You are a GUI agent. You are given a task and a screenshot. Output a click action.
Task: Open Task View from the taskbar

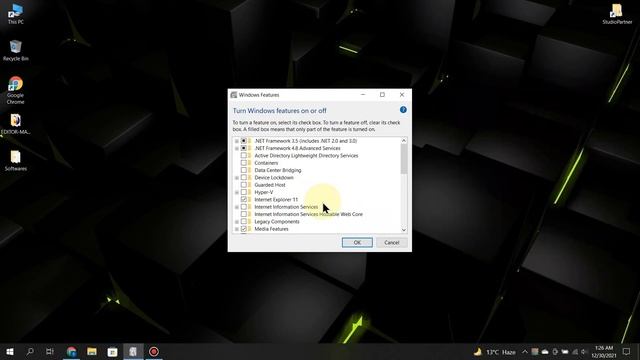click(x=50, y=351)
